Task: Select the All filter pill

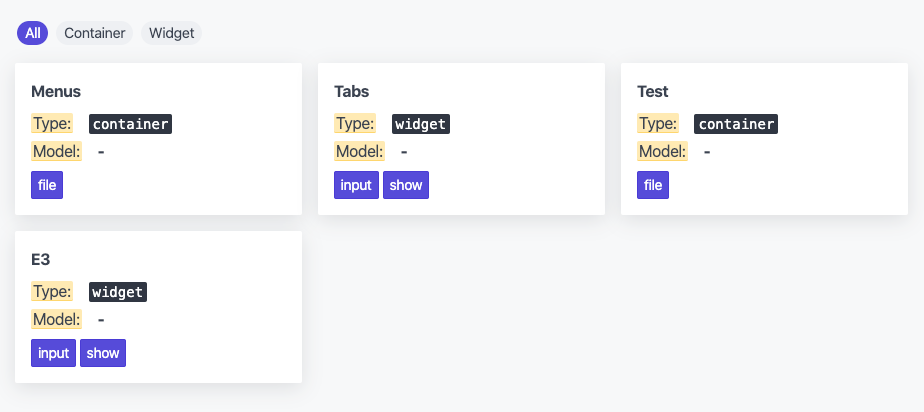Action: coord(32,33)
